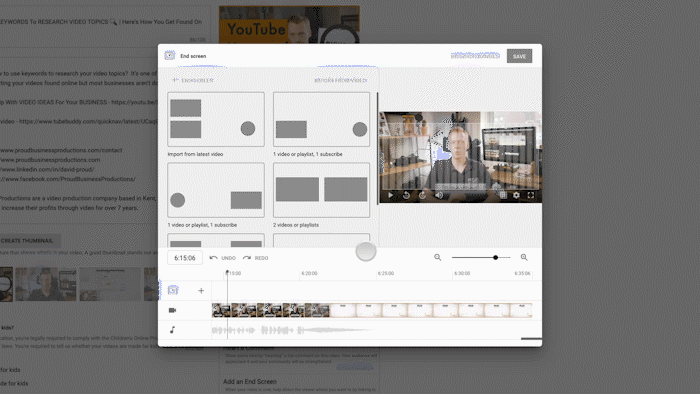Image resolution: width=700 pixels, height=394 pixels.
Task: Select the '1 video or playlist, 1 subscribe' template with circle on left
Action: click(x=216, y=190)
